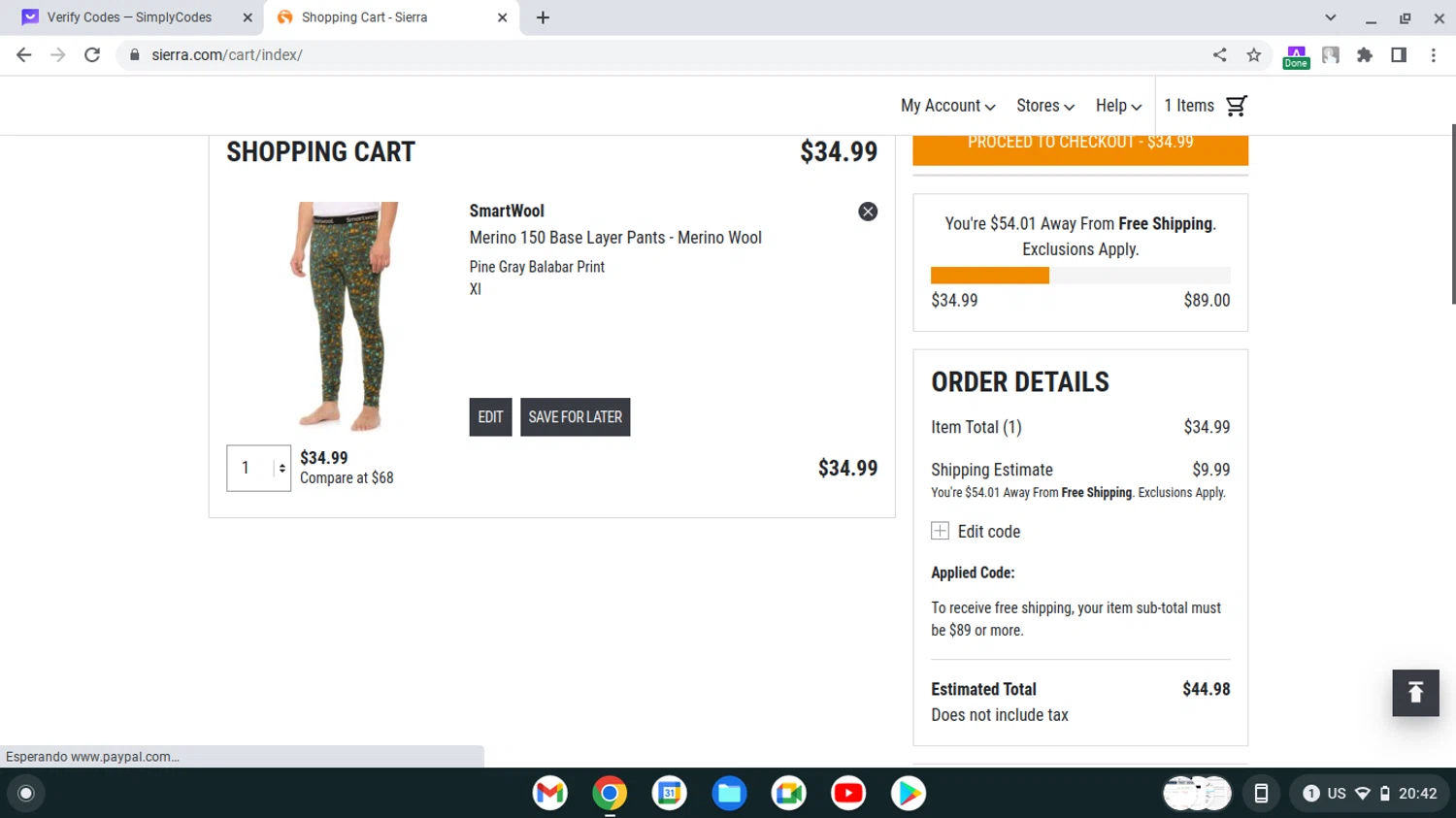1456x818 pixels.
Task: Click the page vertical scrollbar
Action: [1452, 213]
